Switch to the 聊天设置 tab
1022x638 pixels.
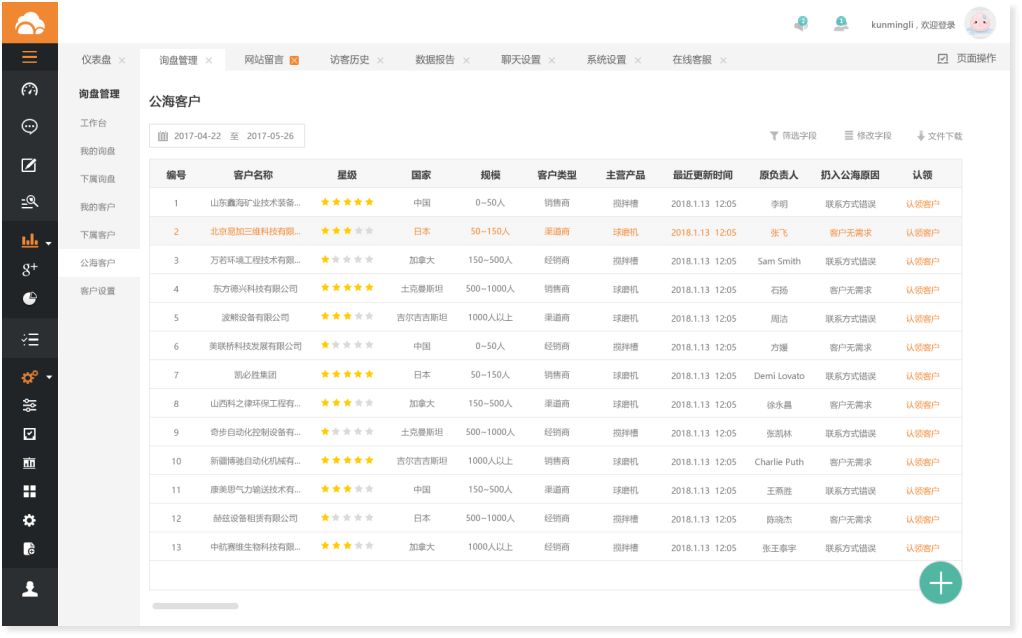click(521, 60)
